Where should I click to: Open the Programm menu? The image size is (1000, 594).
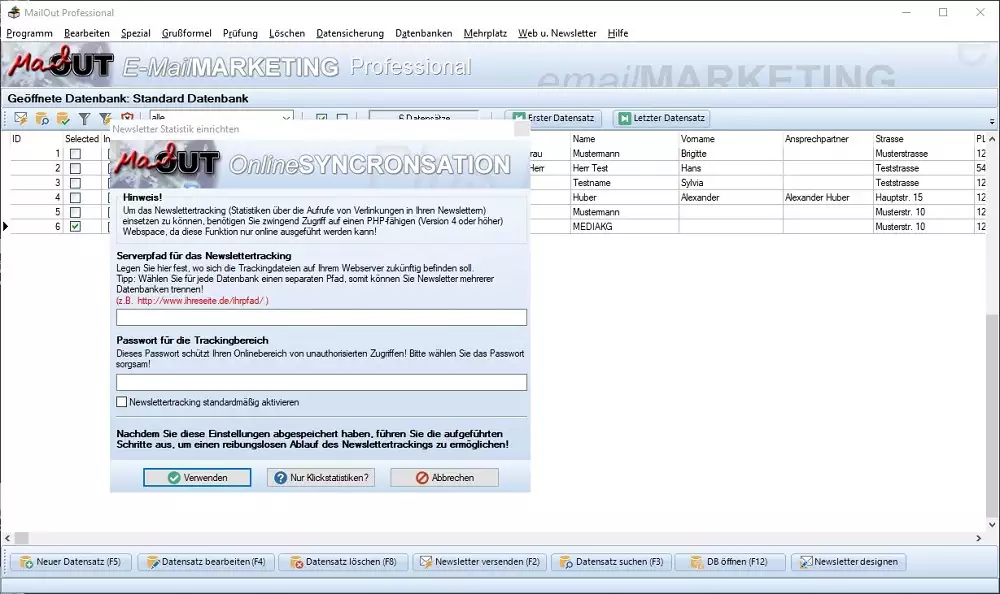point(29,33)
